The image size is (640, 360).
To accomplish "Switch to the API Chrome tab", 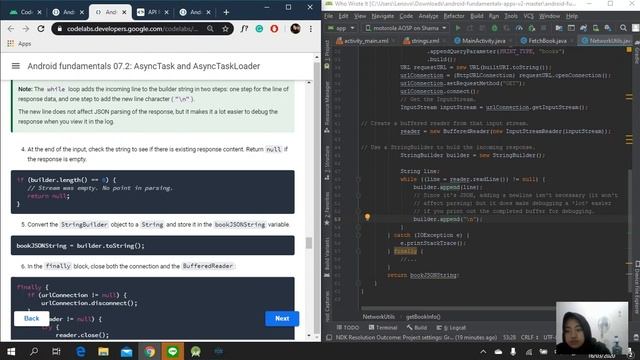I will (152, 12).
